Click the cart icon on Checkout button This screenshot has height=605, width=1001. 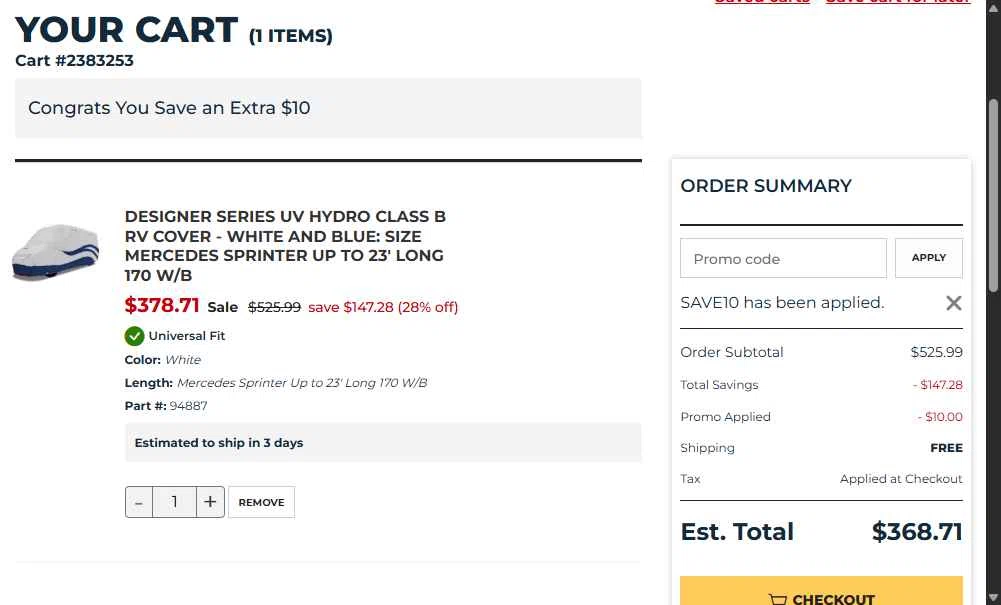(x=778, y=600)
